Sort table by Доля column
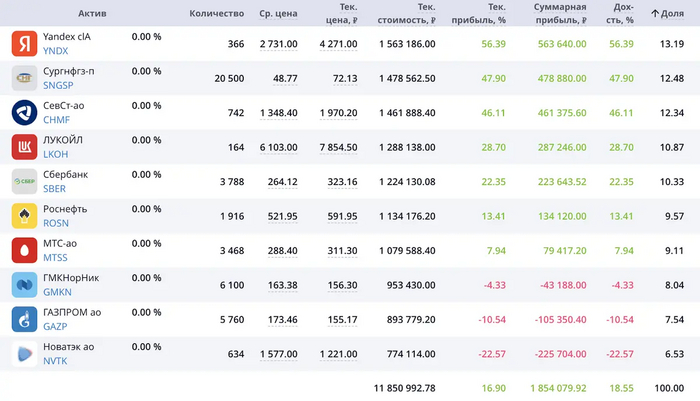700x401 pixels. coord(668,13)
